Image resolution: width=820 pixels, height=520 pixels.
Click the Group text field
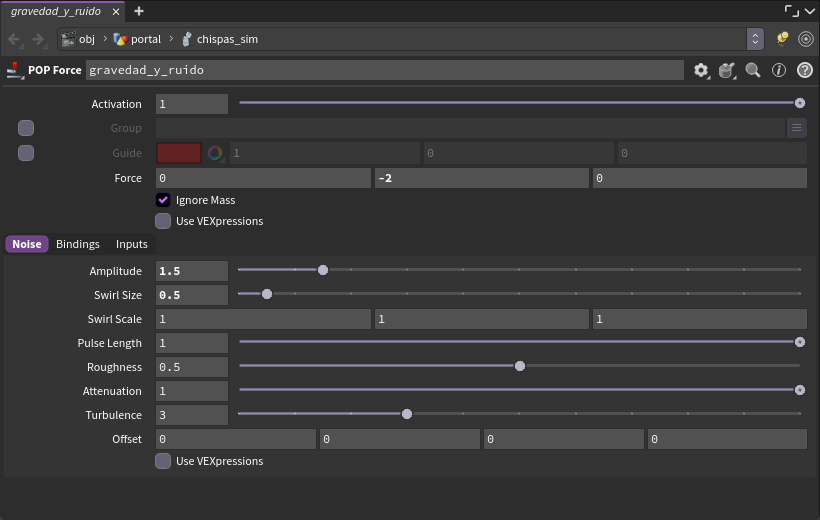[x=470, y=128]
